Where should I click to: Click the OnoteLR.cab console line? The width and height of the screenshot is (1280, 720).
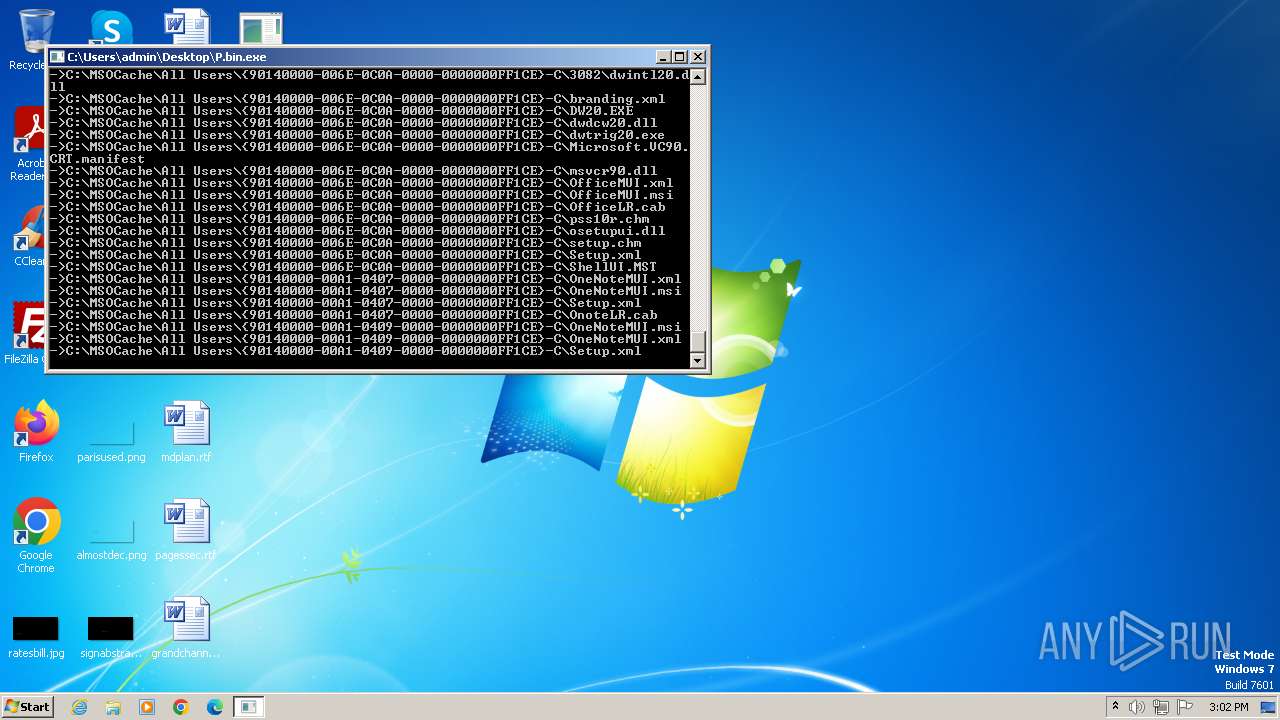coord(354,315)
